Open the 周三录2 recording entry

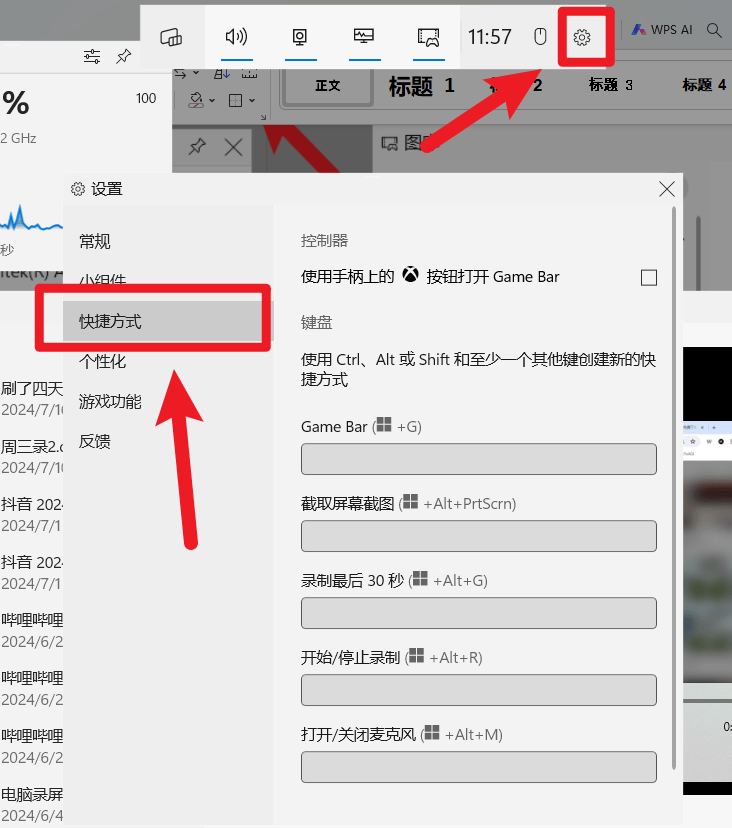pyautogui.click(x=32, y=457)
